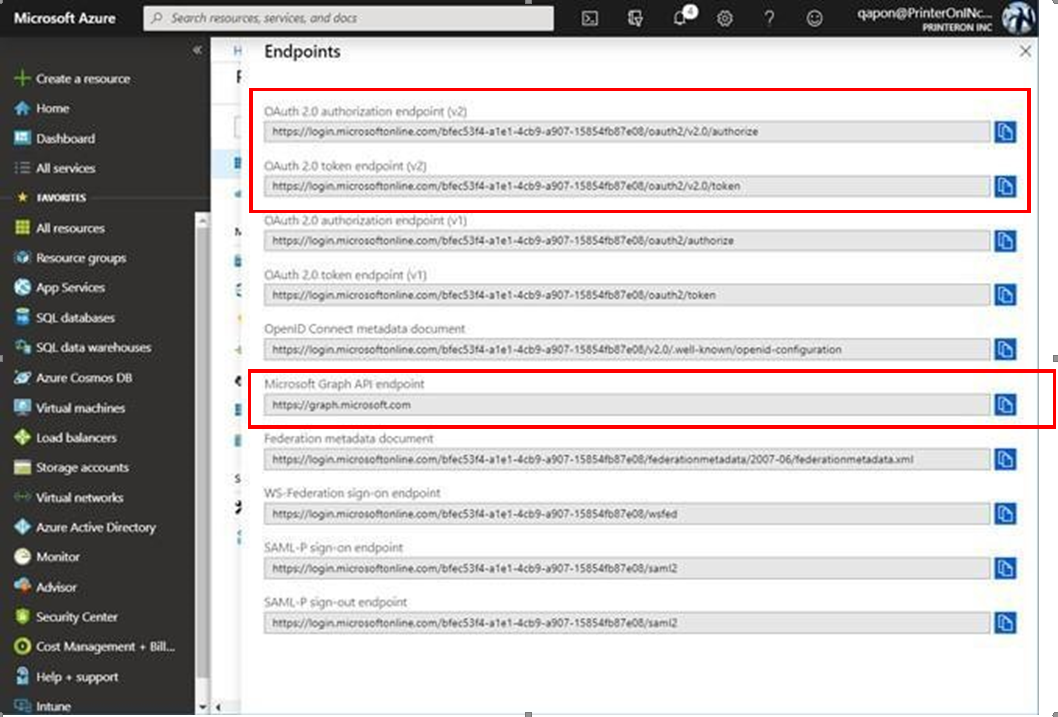
Task: Open Azure Active Directory
Action: pos(97,527)
